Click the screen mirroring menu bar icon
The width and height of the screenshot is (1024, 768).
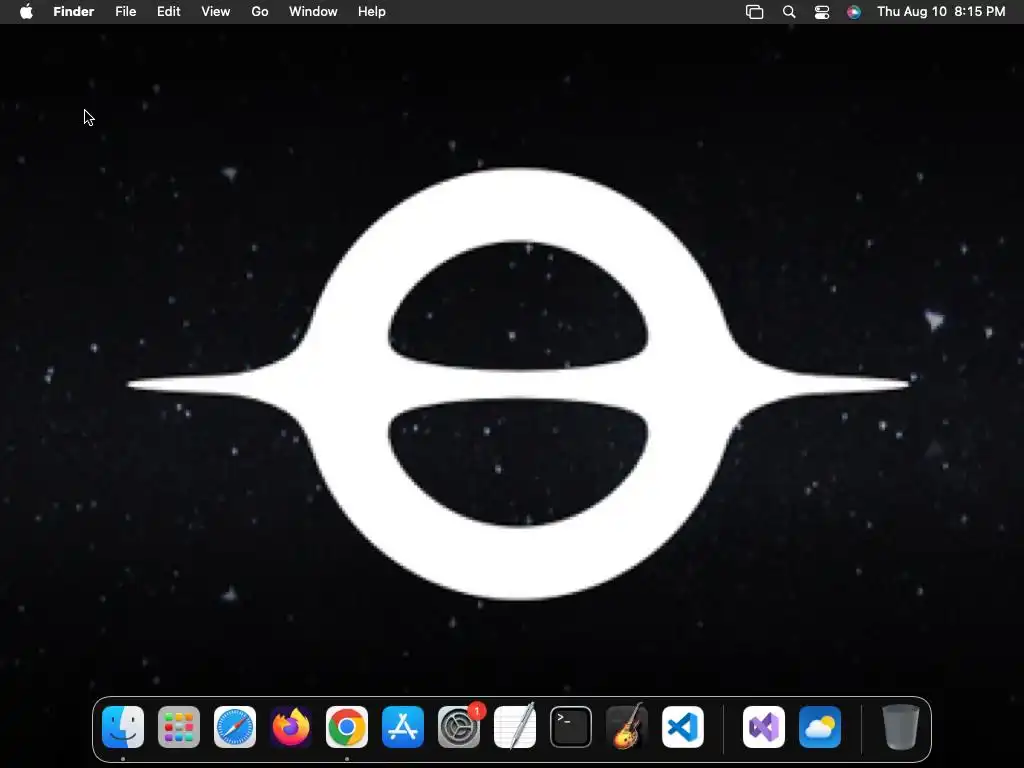[x=754, y=12]
